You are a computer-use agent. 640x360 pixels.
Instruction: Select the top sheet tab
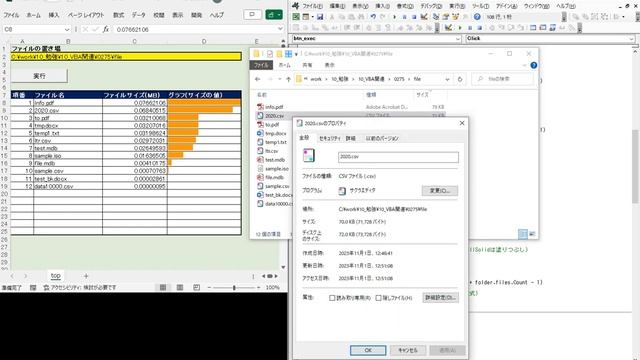(56, 276)
